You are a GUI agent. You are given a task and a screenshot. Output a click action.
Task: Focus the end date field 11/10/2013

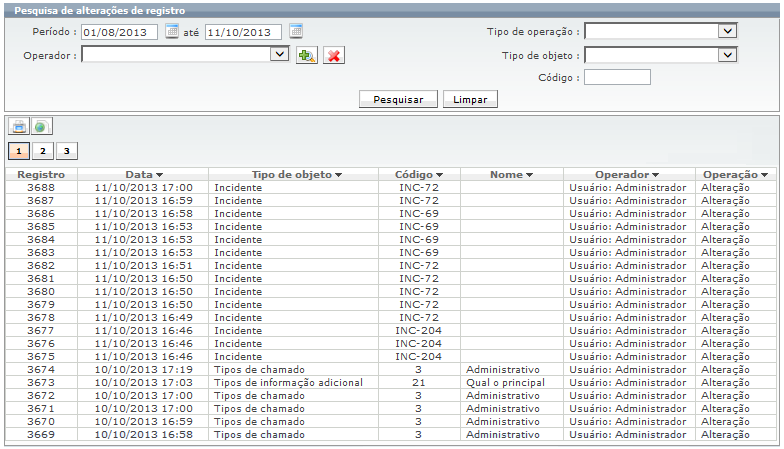coord(243,32)
